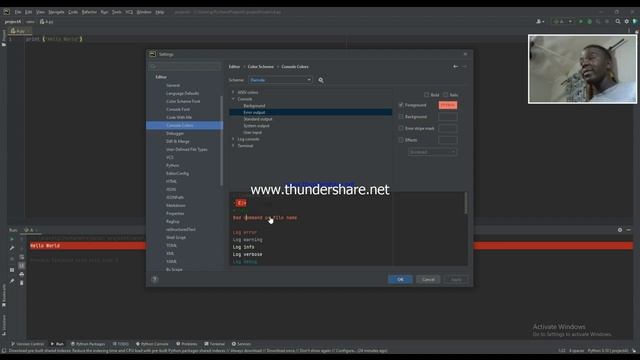
Task: Click the Error stripe mark color box
Action: tap(448, 129)
